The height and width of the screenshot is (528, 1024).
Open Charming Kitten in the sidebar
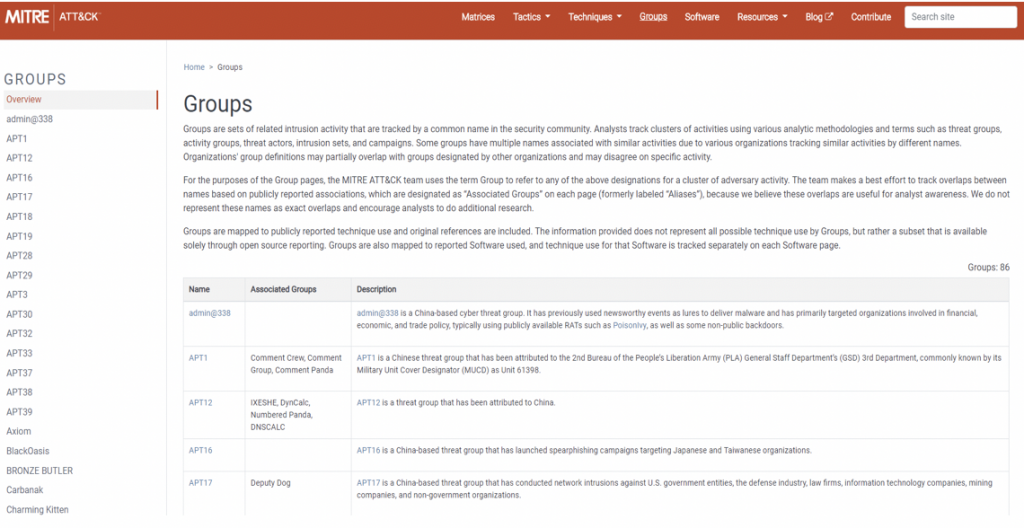point(39,509)
